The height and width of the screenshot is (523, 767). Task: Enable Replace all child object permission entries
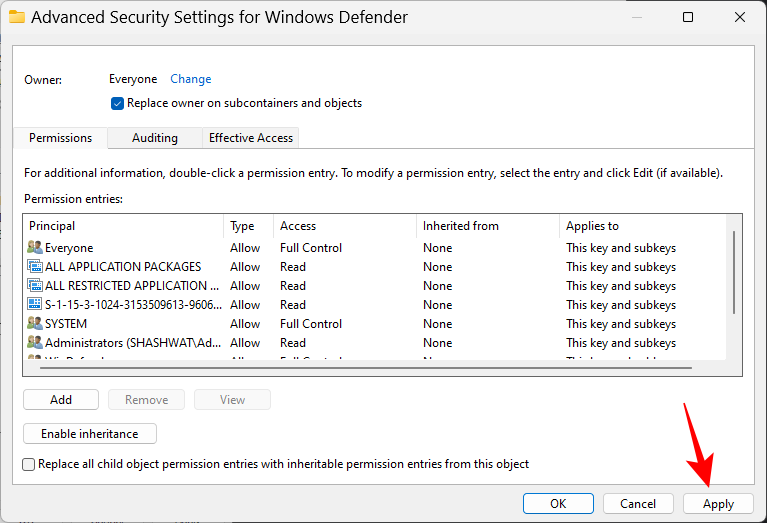click(29, 464)
